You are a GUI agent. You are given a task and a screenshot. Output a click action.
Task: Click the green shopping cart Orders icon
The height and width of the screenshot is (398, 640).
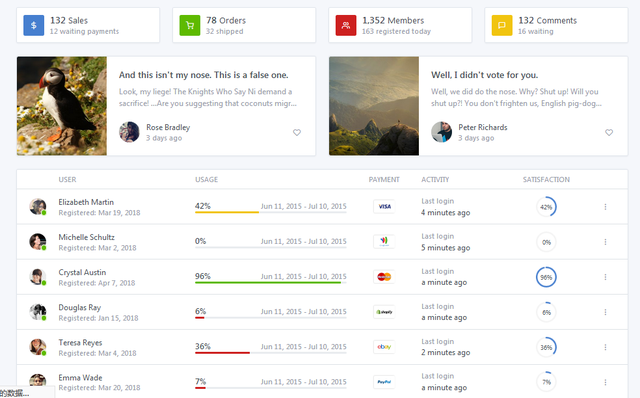tap(190, 25)
